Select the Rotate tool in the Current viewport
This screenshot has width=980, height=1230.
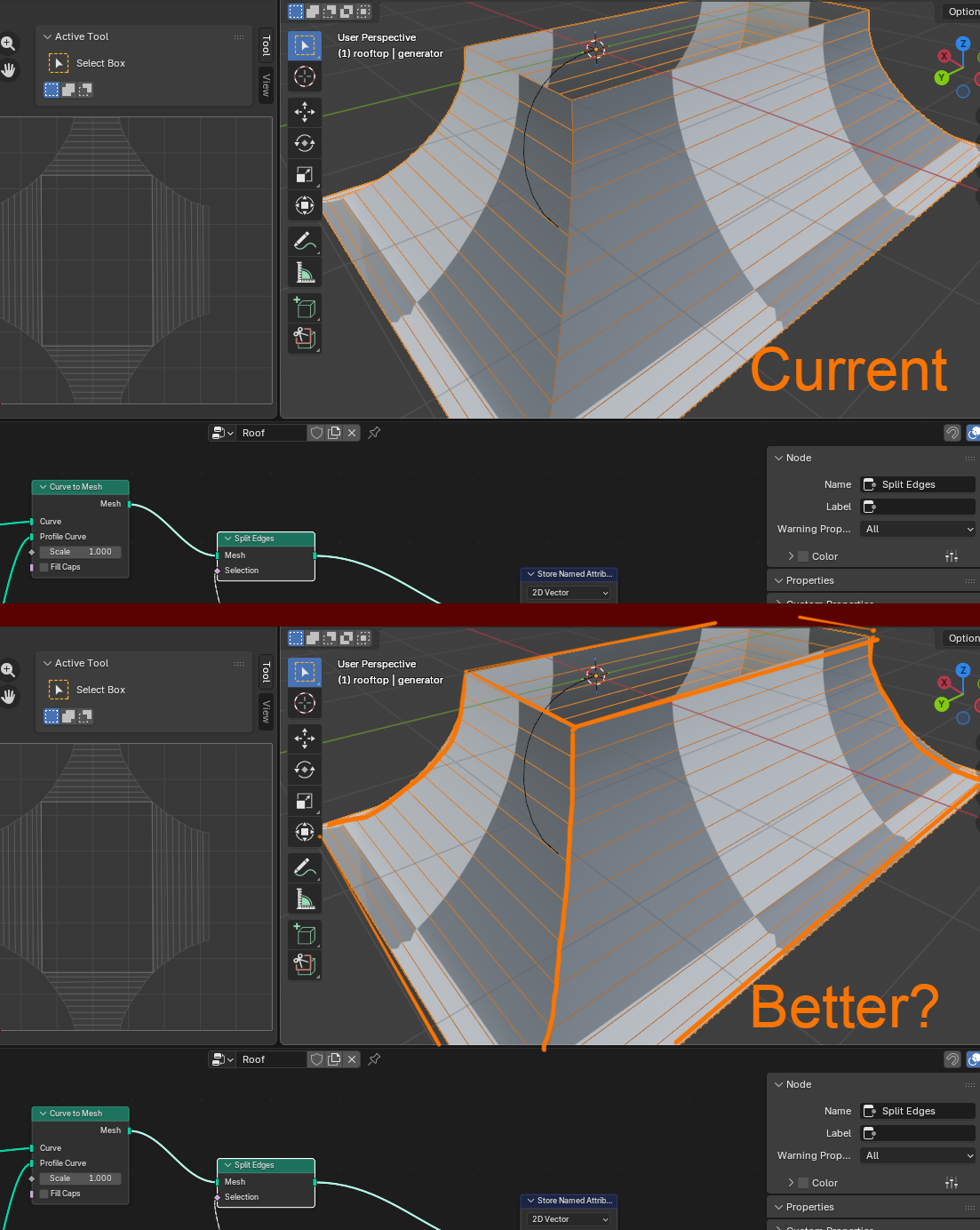[x=305, y=143]
